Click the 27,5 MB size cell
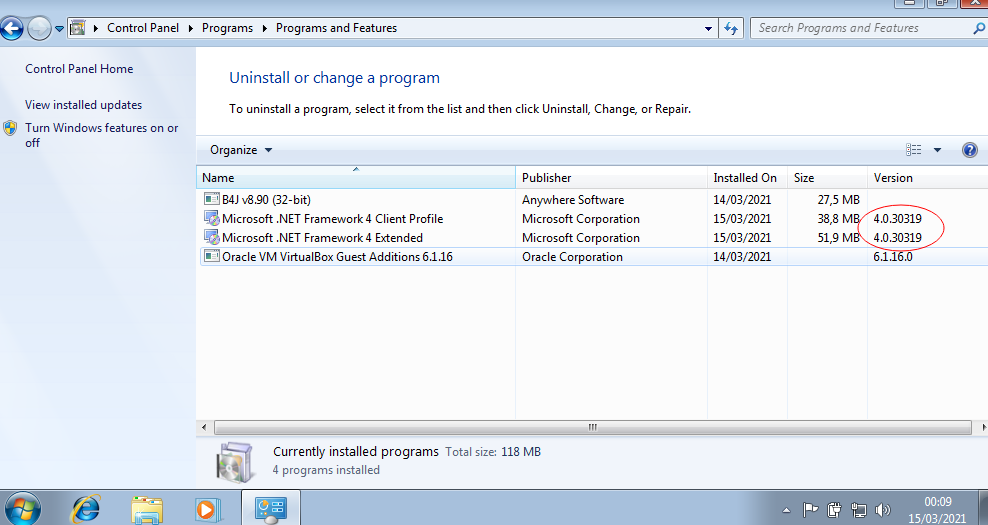The height and width of the screenshot is (525, 988). point(838,200)
